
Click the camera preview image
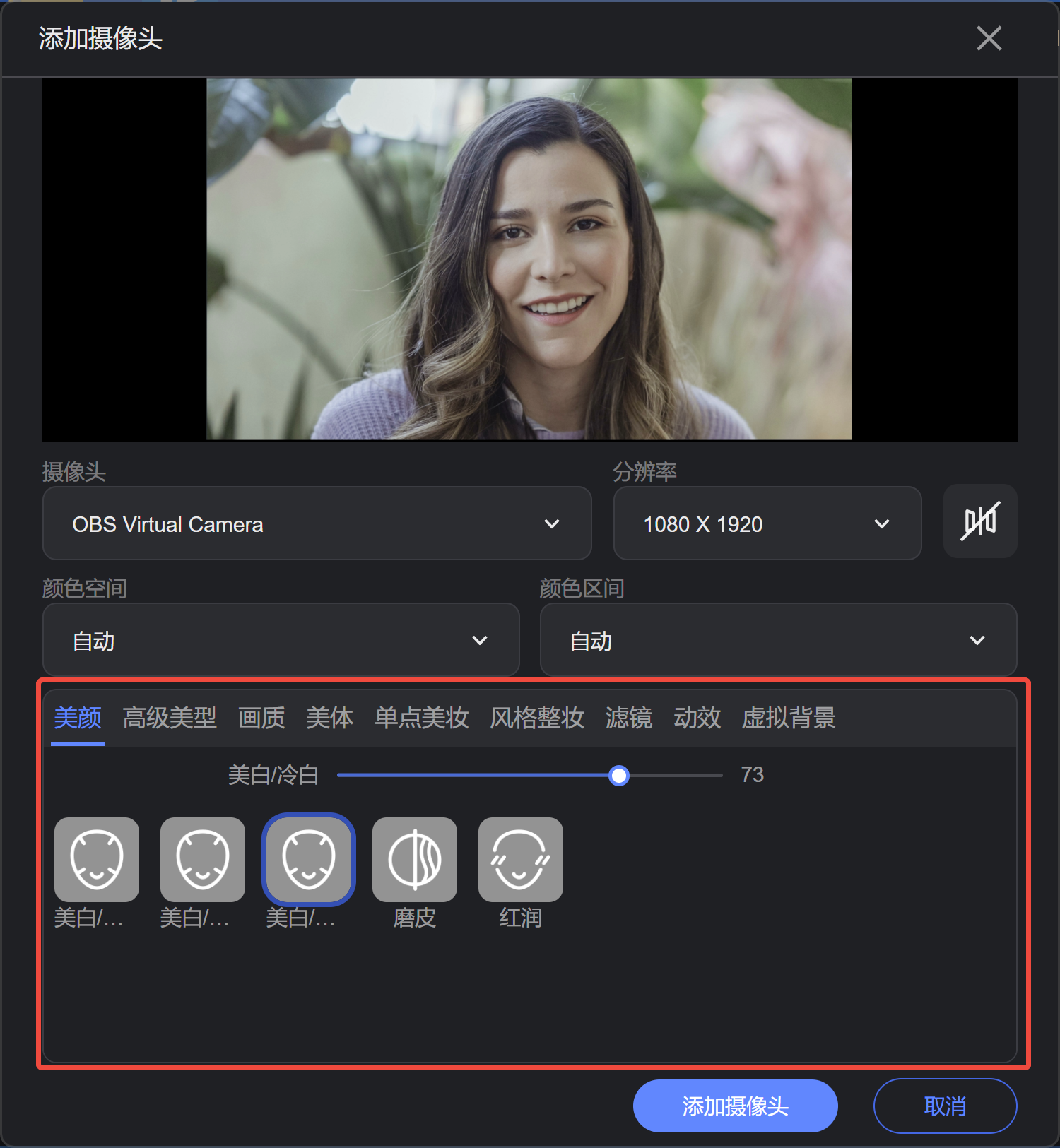click(x=529, y=259)
